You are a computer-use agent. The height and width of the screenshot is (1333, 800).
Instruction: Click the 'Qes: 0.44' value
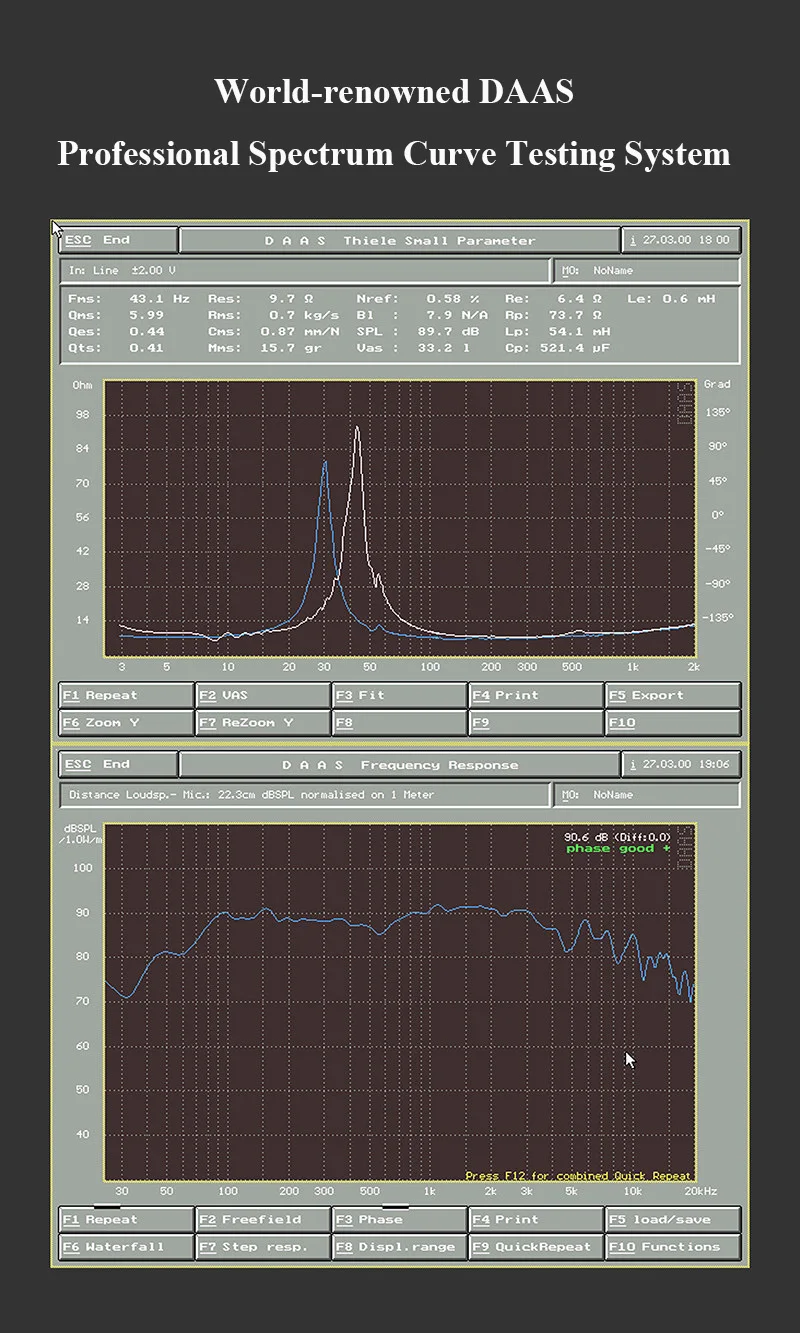click(x=116, y=331)
